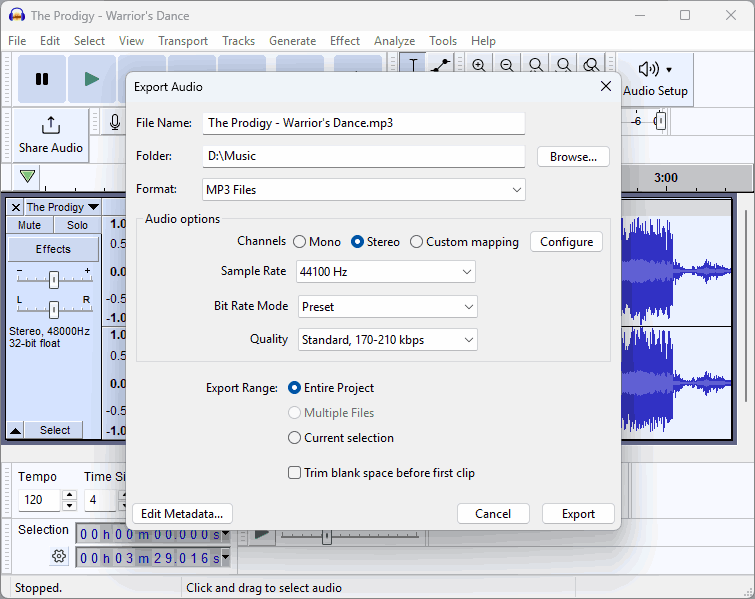Image resolution: width=755 pixels, height=599 pixels.
Task: Increase the Tempo value with up arrow
Action: pyautogui.click(x=70, y=495)
